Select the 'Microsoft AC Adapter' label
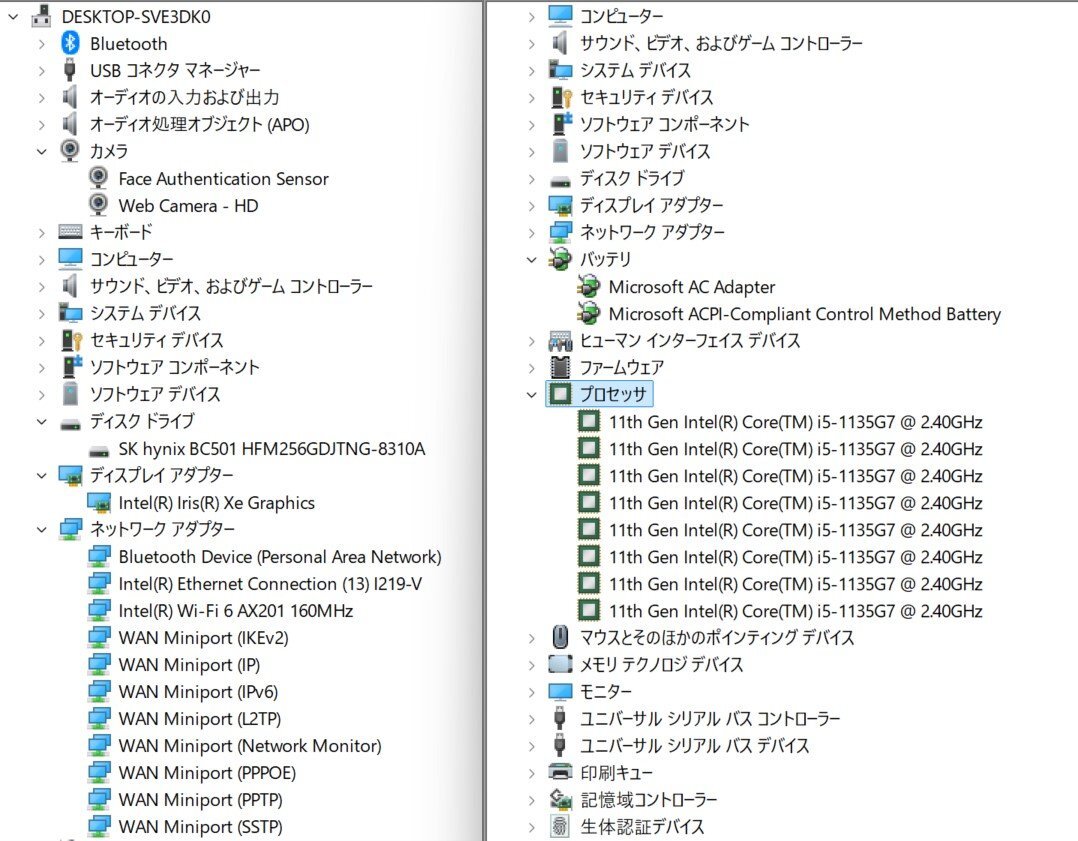 pyautogui.click(x=692, y=287)
